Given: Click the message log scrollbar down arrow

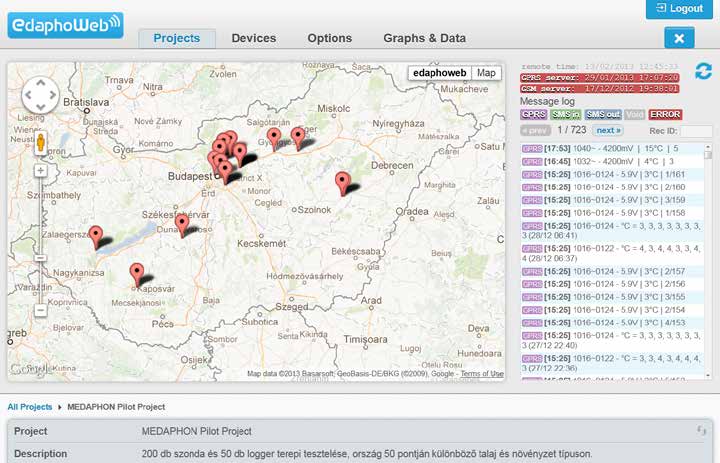Looking at the screenshot, I should (708, 376).
